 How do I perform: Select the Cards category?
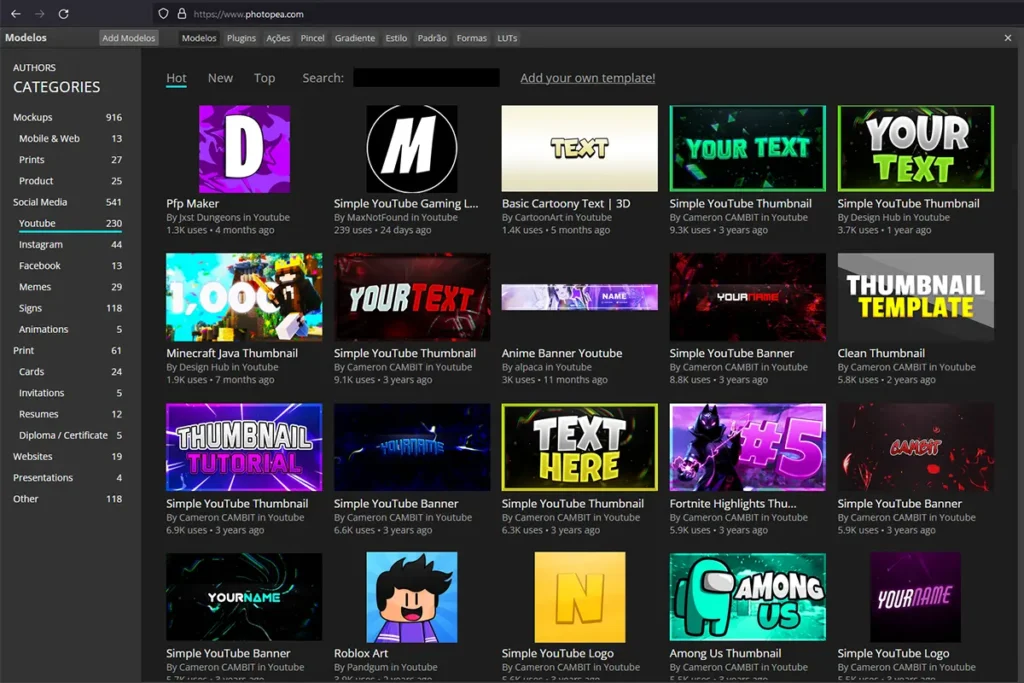pos(70,372)
